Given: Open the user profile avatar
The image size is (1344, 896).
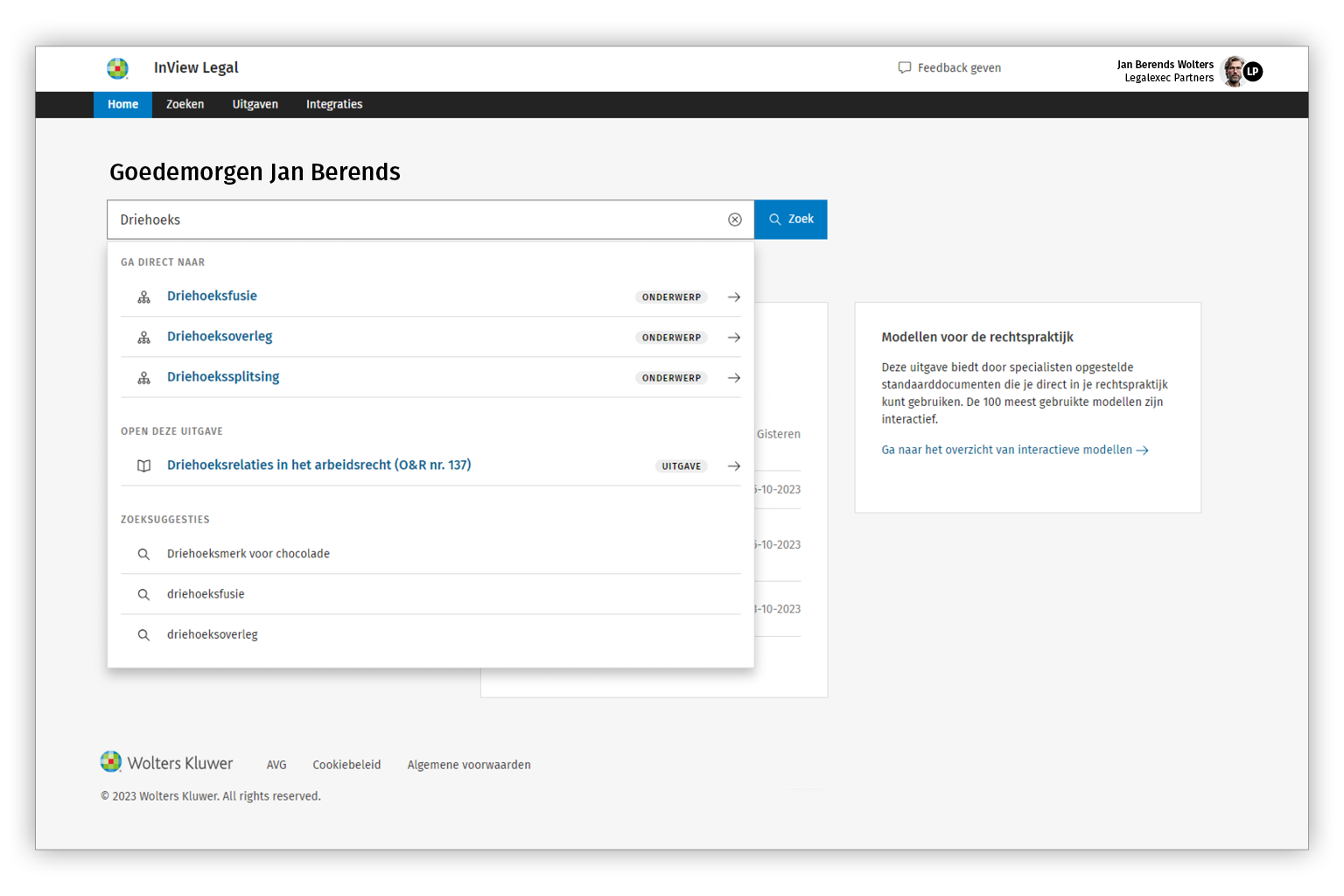Looking at the screenshot, I should [1234, 71].
